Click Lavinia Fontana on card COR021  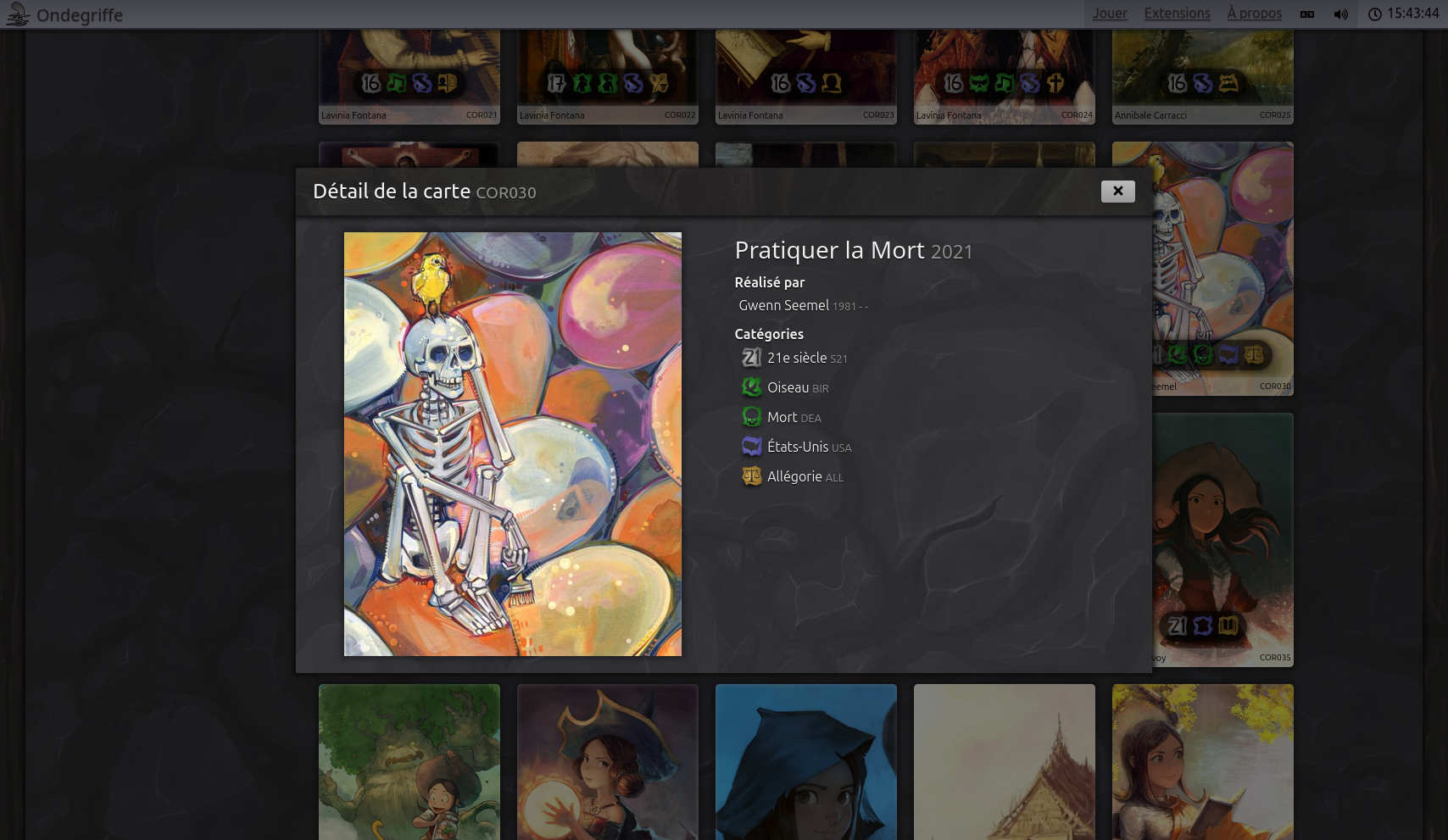pyautogui.click(x=354, y=115)
